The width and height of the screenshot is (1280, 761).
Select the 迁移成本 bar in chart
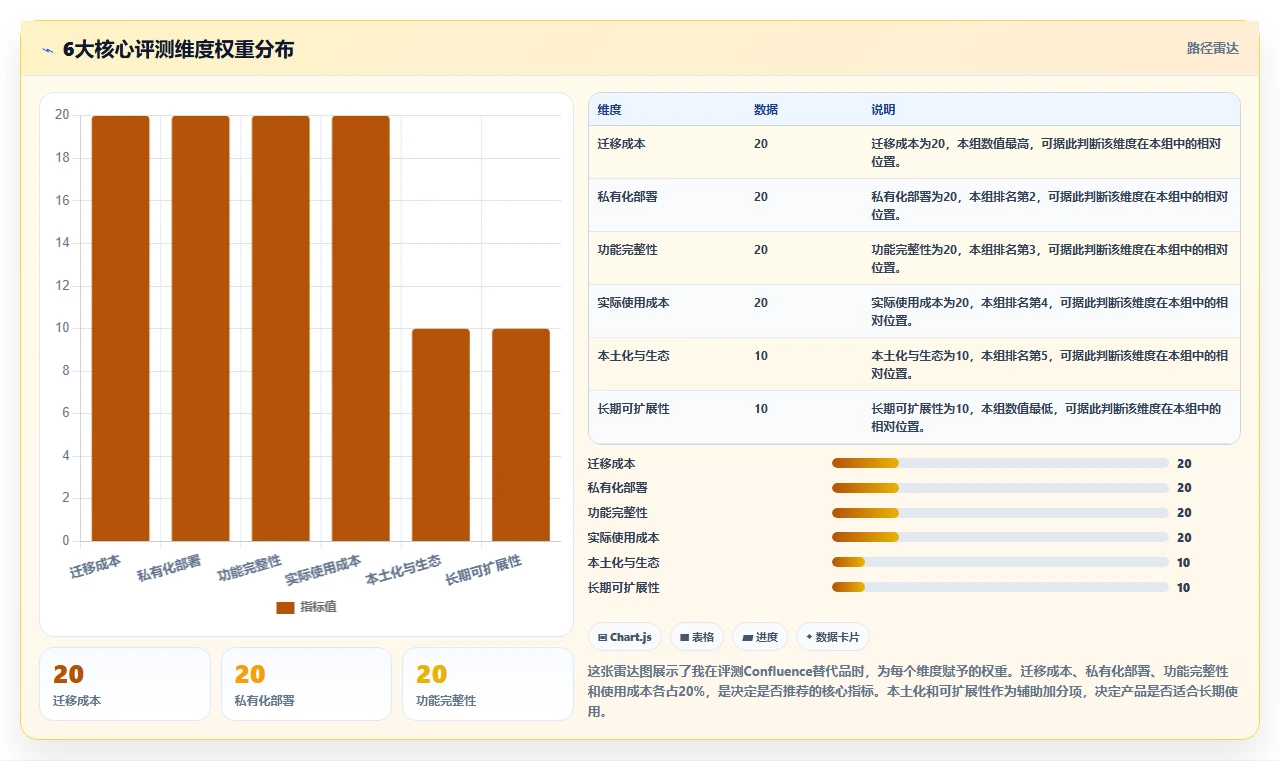[121, 328]
